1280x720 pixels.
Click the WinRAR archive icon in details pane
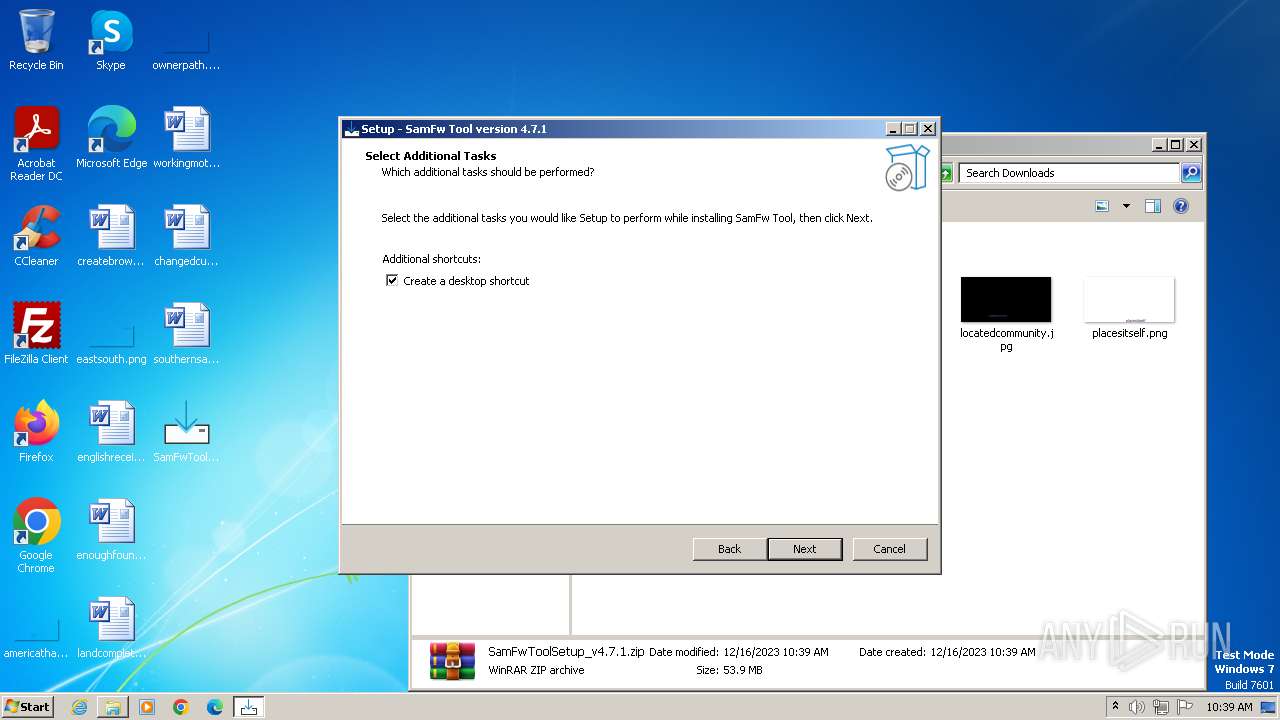click(452, 661)
